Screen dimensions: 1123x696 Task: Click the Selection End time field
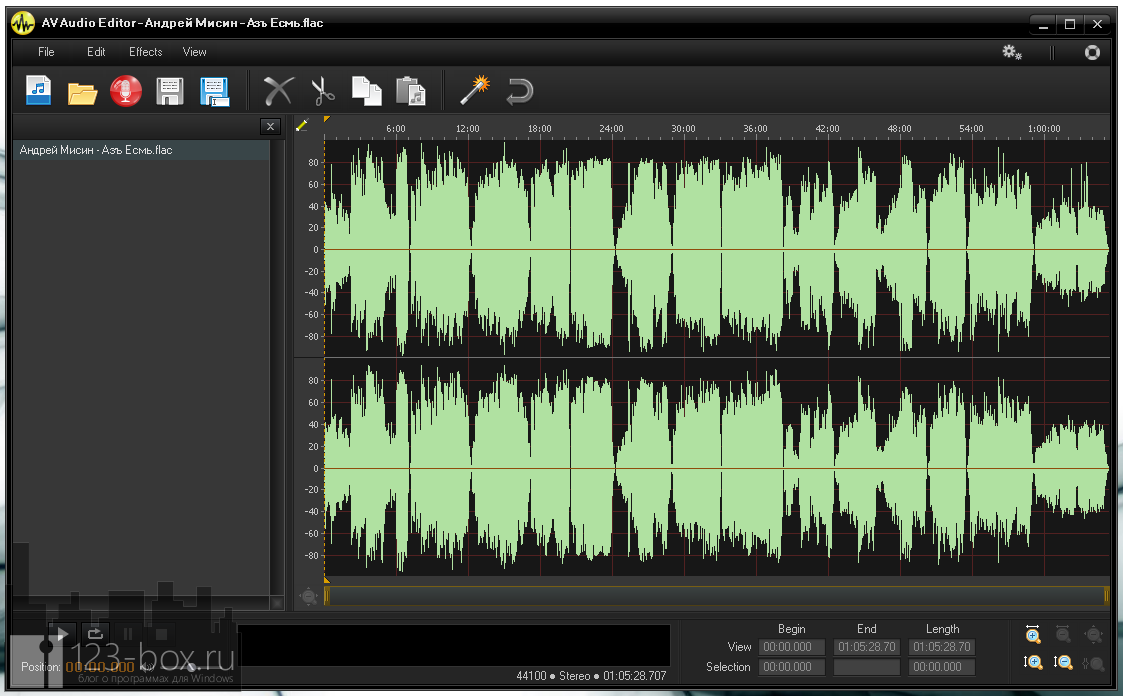pyautogui.click(x=867, y=667)
